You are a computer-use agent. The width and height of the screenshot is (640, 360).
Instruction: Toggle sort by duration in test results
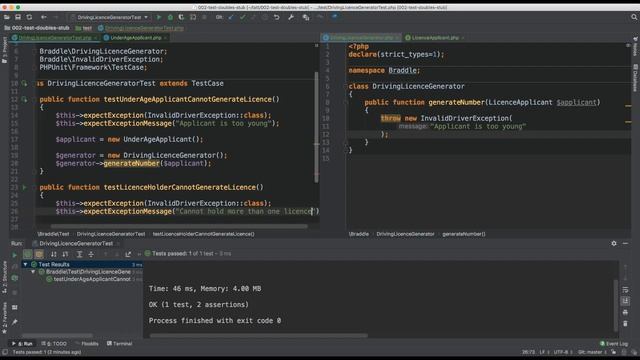(65, 254)
